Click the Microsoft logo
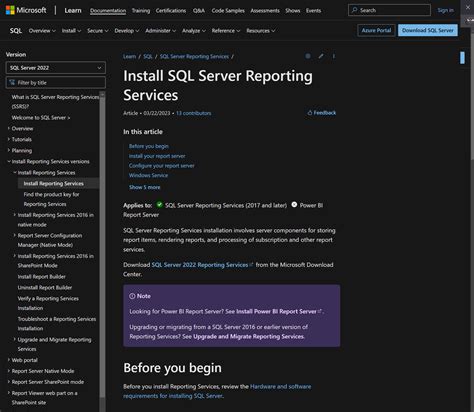Screen dimensions: 474x412 tap(26, 10)
